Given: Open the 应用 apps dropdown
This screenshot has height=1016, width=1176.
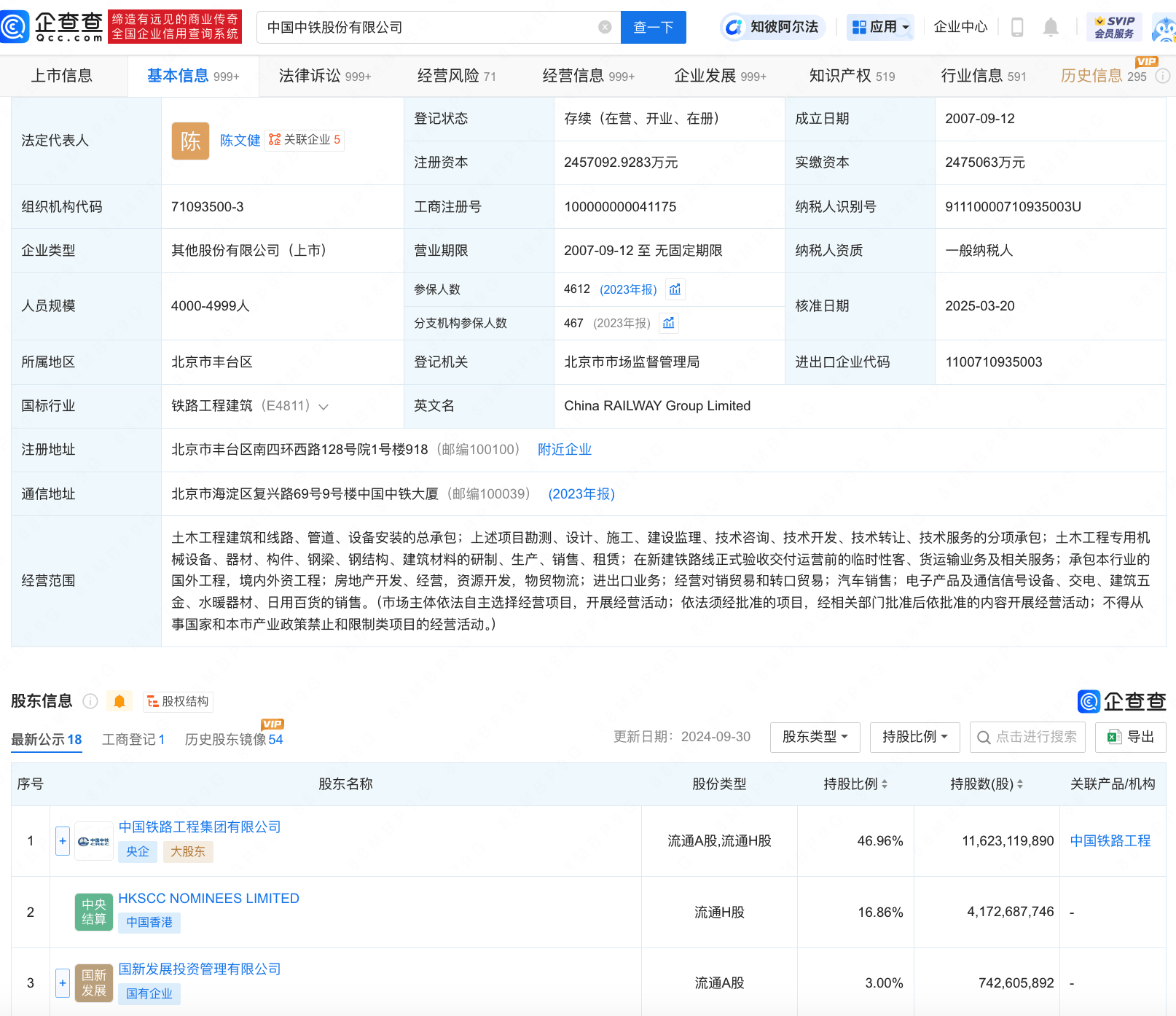Looking at the screenshot, I should pyautogui.click(x=880, y=27).
